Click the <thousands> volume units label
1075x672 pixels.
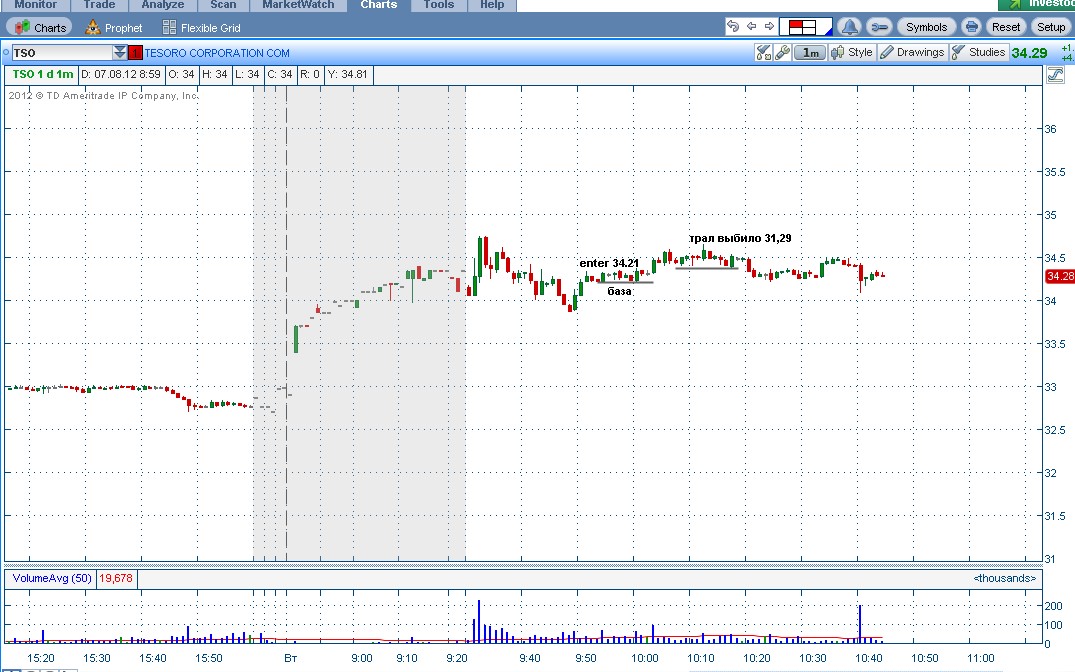point(1004,578)
